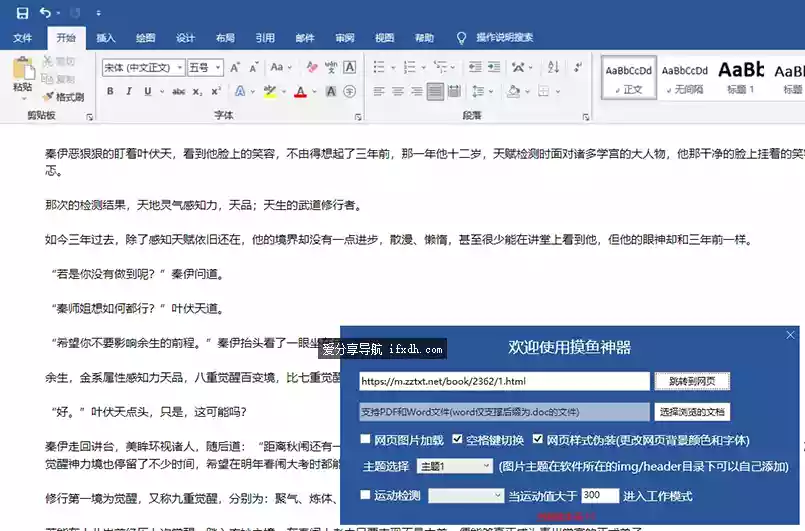
Task: Click the PDF/Word file path field
Action: 504,412
